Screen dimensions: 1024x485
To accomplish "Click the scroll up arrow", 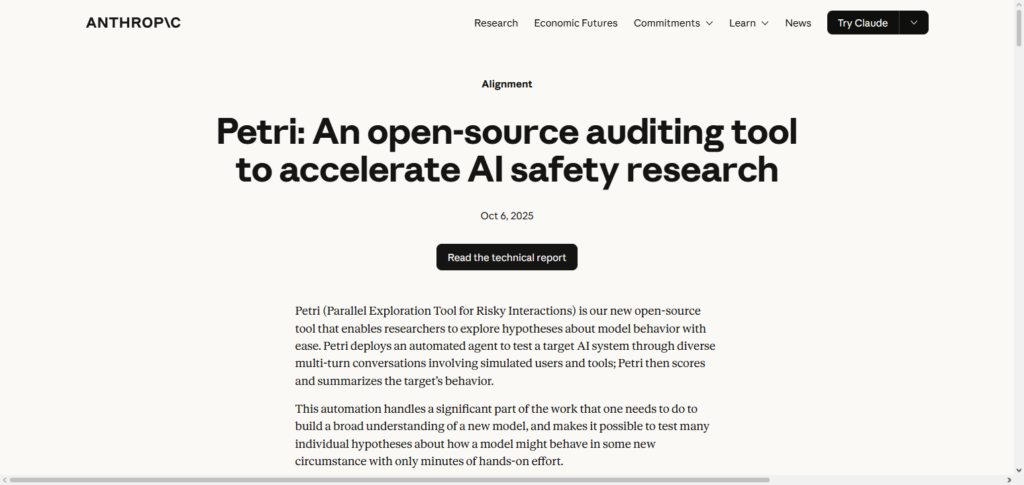I will pos(1019,4).
